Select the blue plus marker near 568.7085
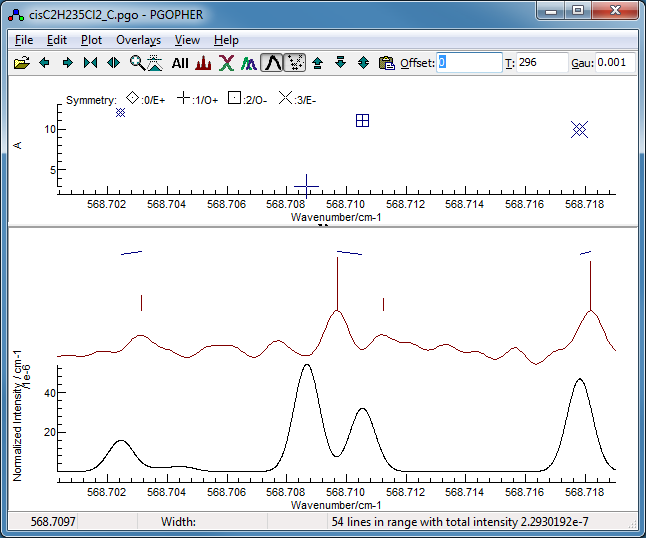 tap(306, 186)
